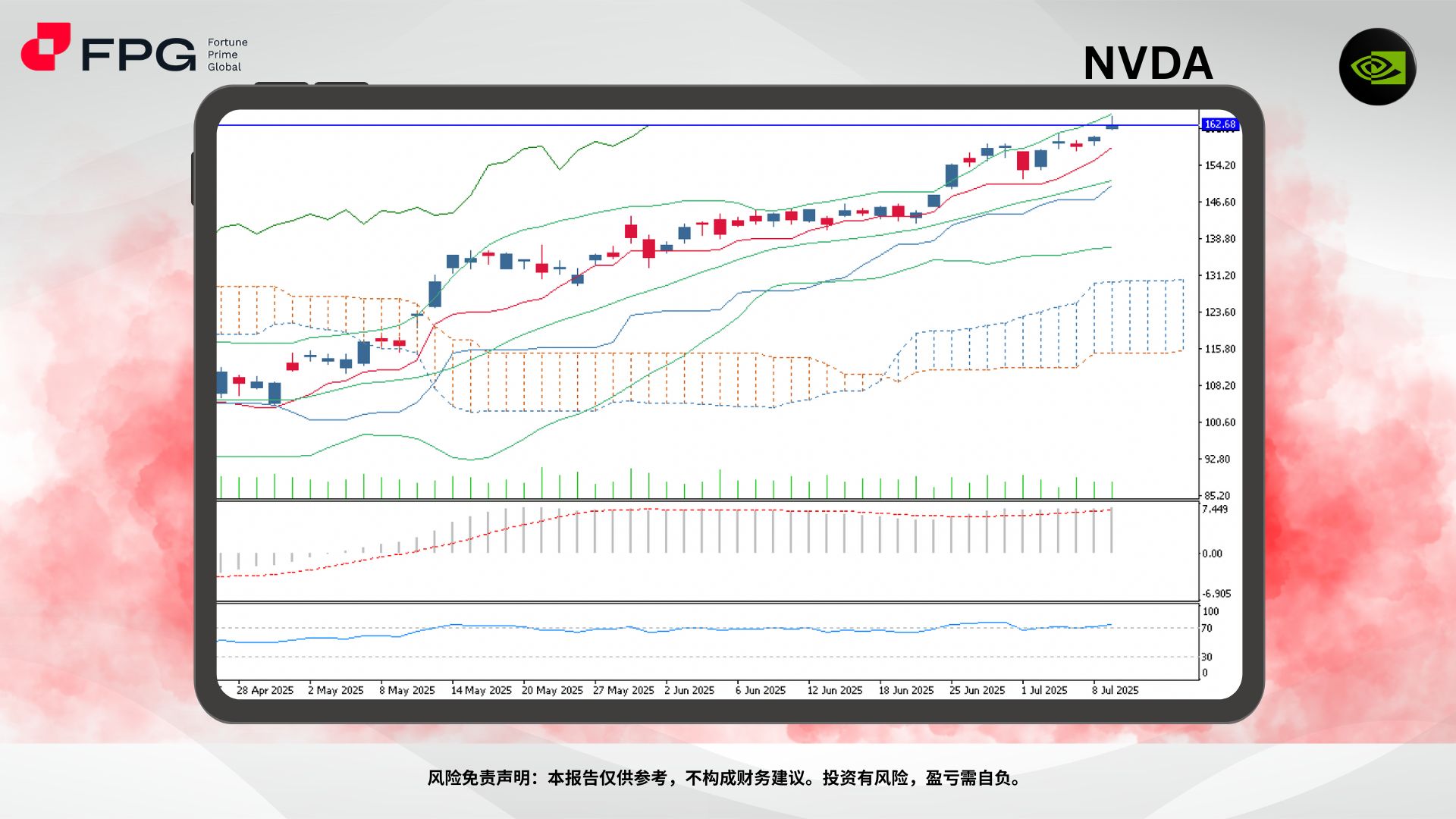Click the 1 Jul 2025 date label
This screenshot has height=819, width=1456.
coord(1044,691)
